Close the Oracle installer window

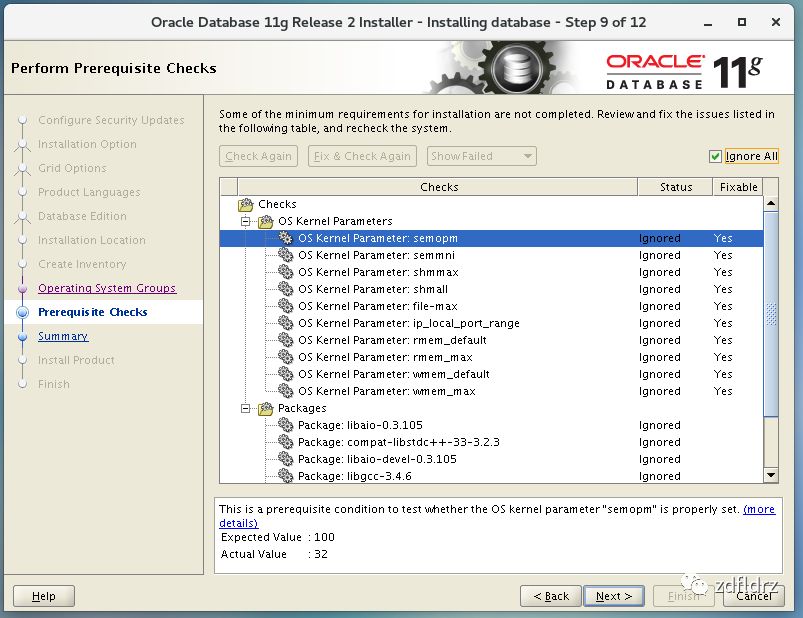[776, 23]
